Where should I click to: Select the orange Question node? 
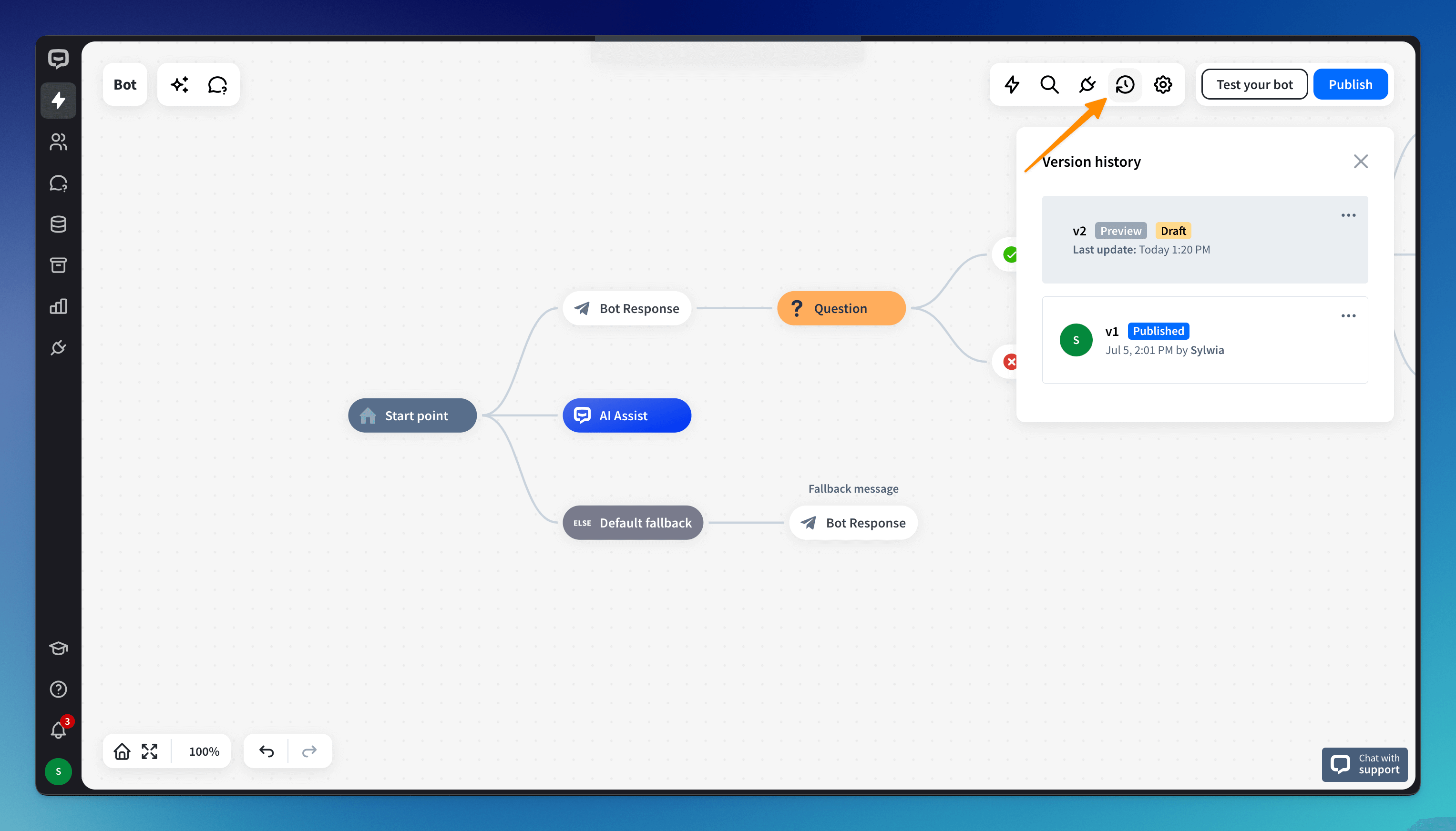(x=841, y=308)
